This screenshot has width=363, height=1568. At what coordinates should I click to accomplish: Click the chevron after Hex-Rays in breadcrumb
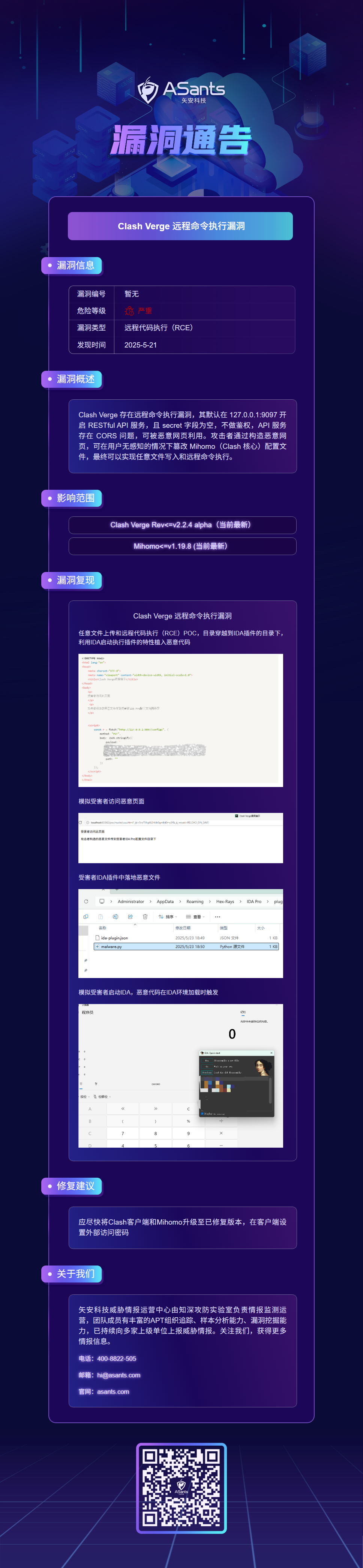pos(240,901)
